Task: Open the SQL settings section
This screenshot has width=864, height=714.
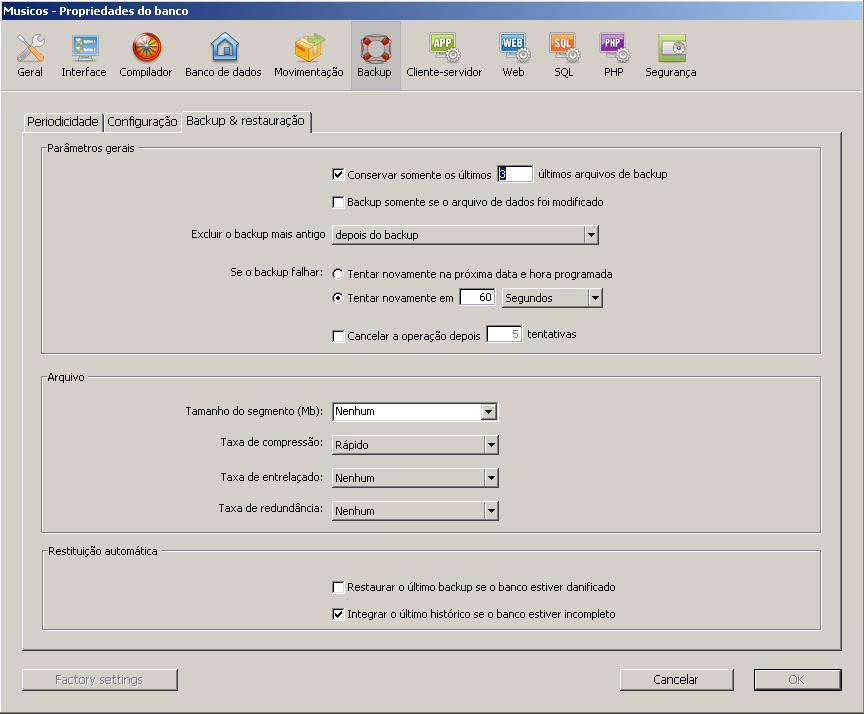Action: click(564, 56)
